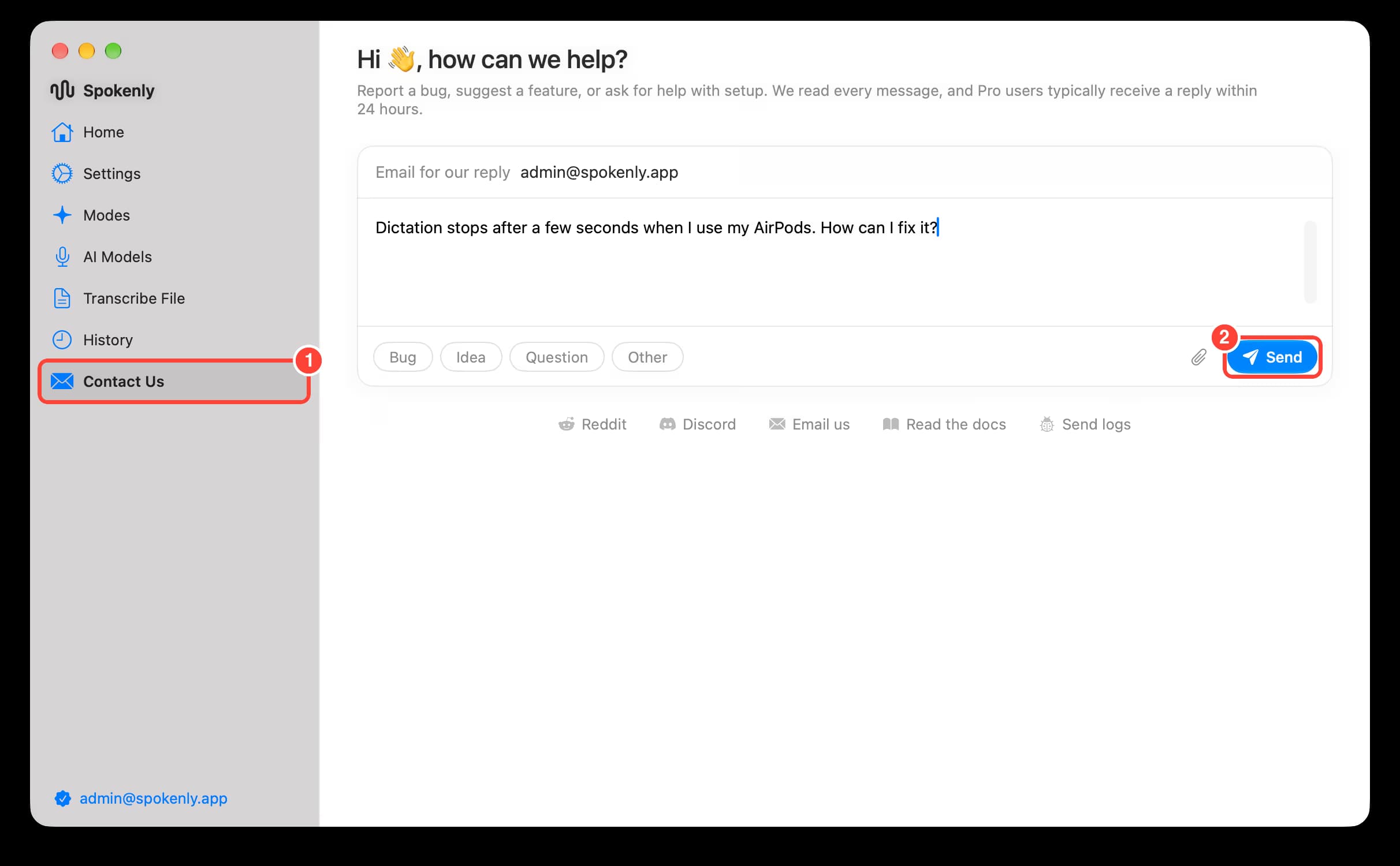Click the book icon beside Read the docs
The image size is (1400, 866).
(891, 424)
